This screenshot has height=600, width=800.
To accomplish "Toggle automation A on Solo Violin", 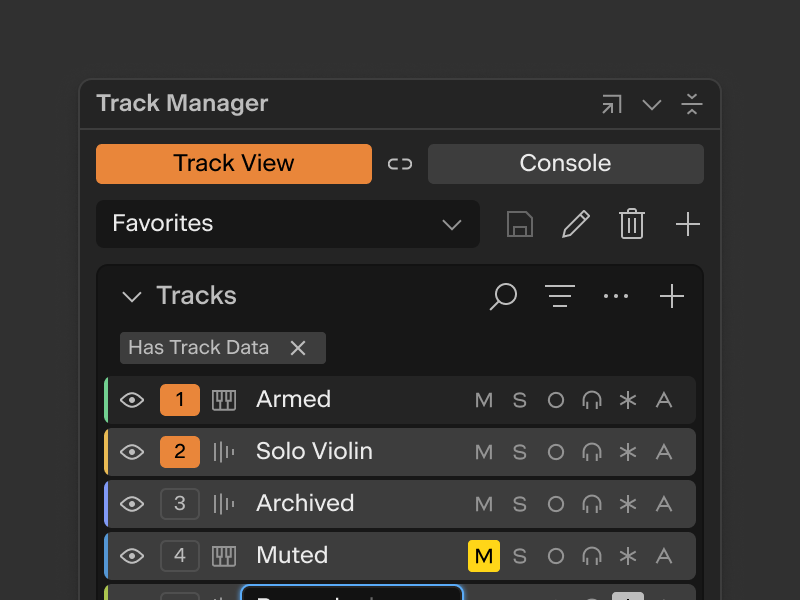I will 664,453.
